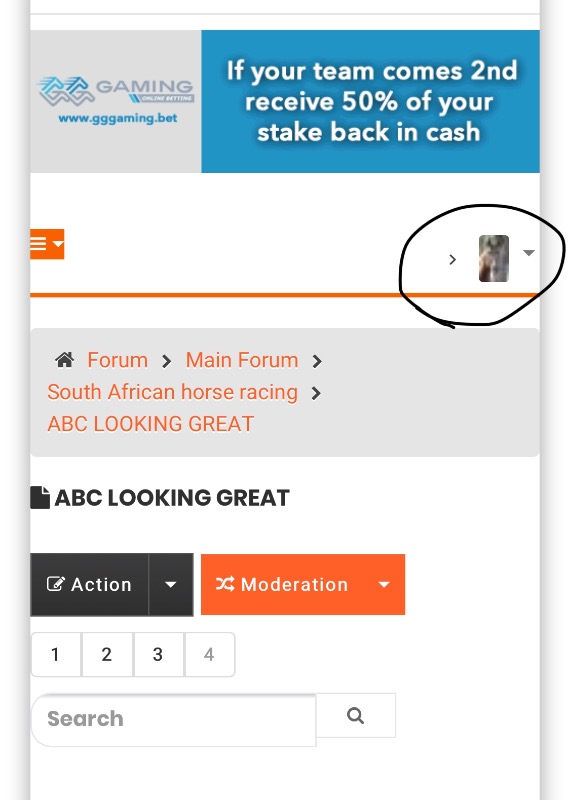Screen dimensions: 569x800
Task: Click the user avatar thumbnail
Action: [493, 258]
